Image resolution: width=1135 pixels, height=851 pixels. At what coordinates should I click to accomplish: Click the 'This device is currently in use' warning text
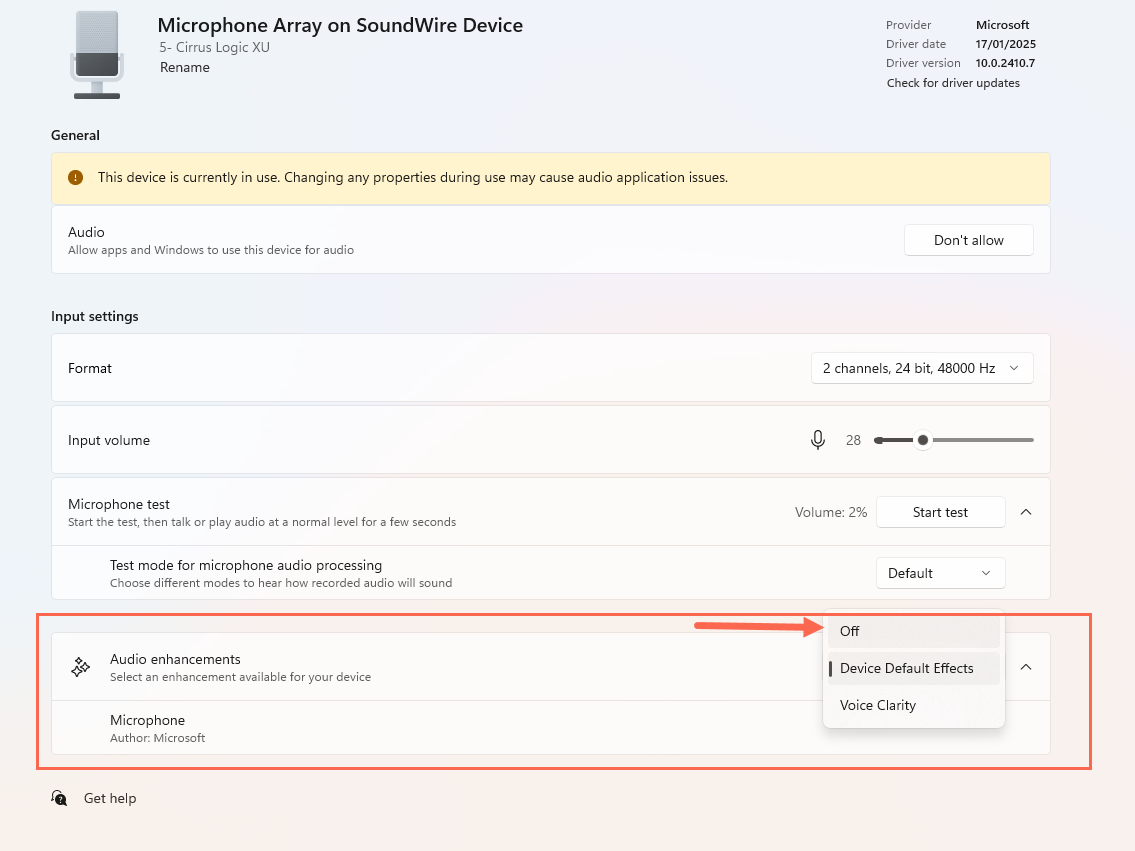pos(413,177)
